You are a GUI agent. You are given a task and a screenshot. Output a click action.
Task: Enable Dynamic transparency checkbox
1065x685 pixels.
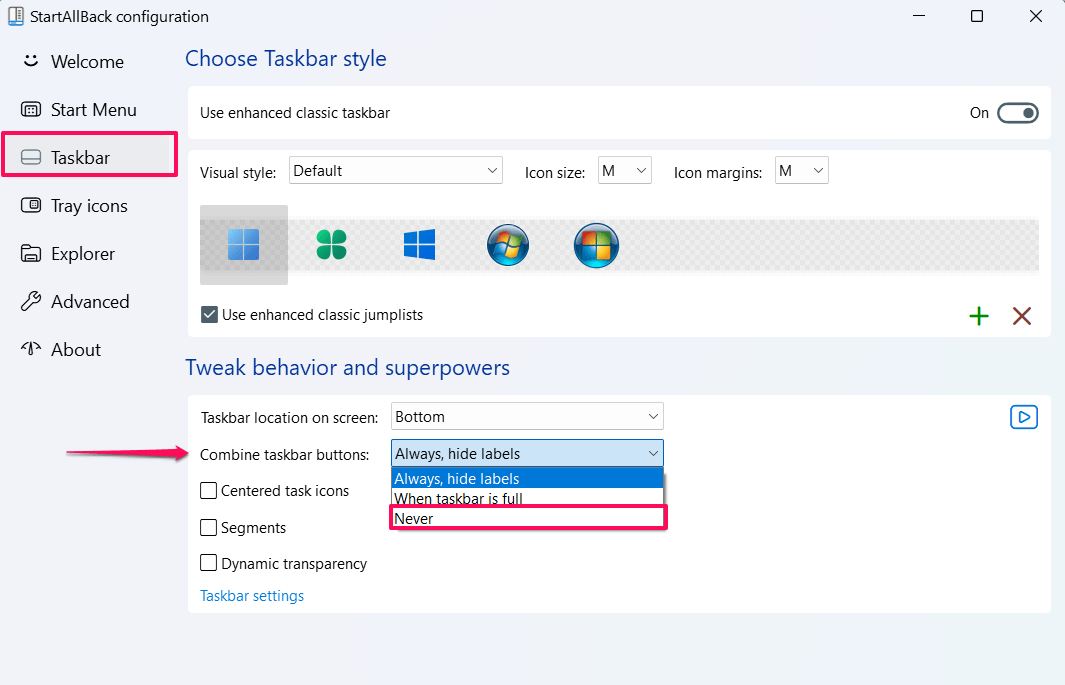(209, 563)
